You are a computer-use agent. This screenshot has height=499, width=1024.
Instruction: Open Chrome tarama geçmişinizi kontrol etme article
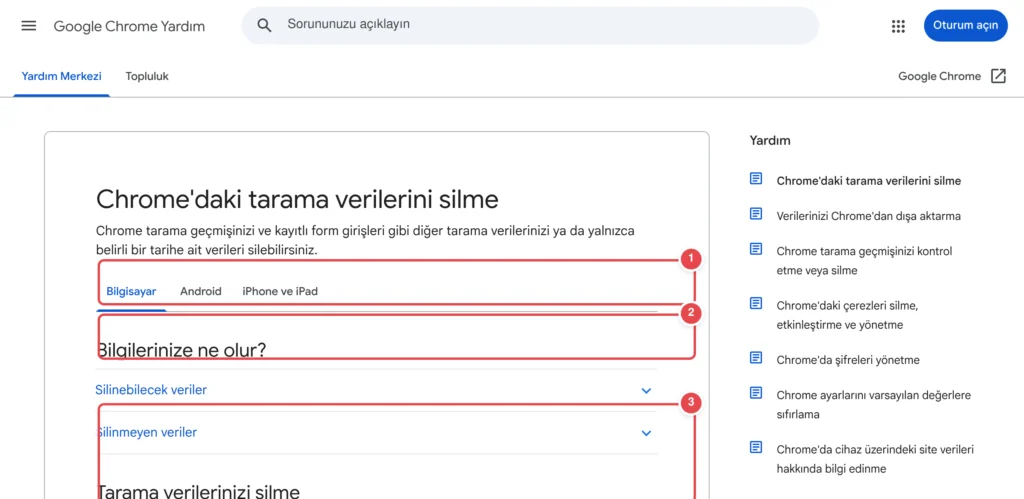[865, 261]
